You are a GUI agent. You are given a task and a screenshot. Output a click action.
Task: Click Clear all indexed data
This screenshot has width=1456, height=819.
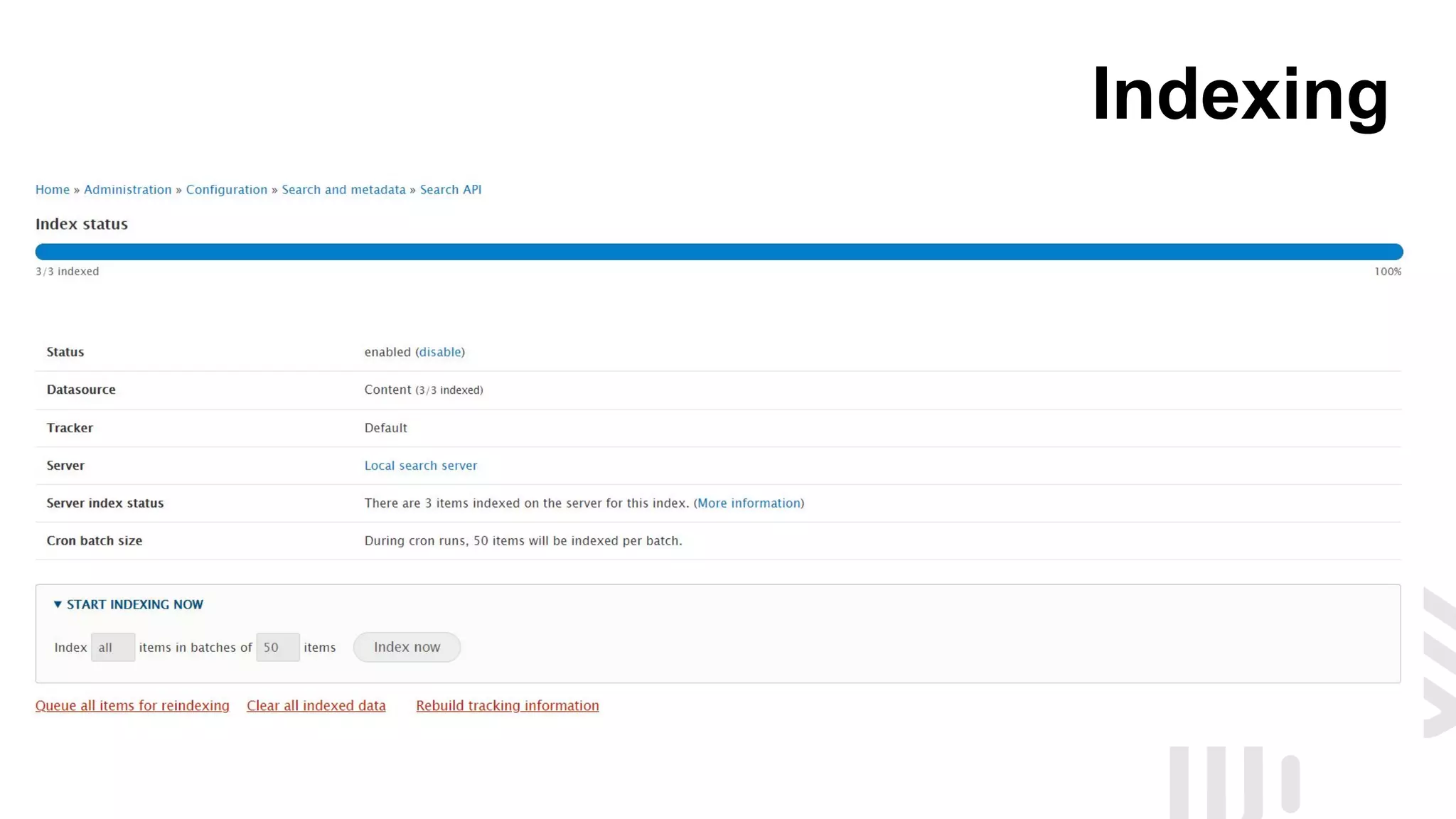pos(316,706)
